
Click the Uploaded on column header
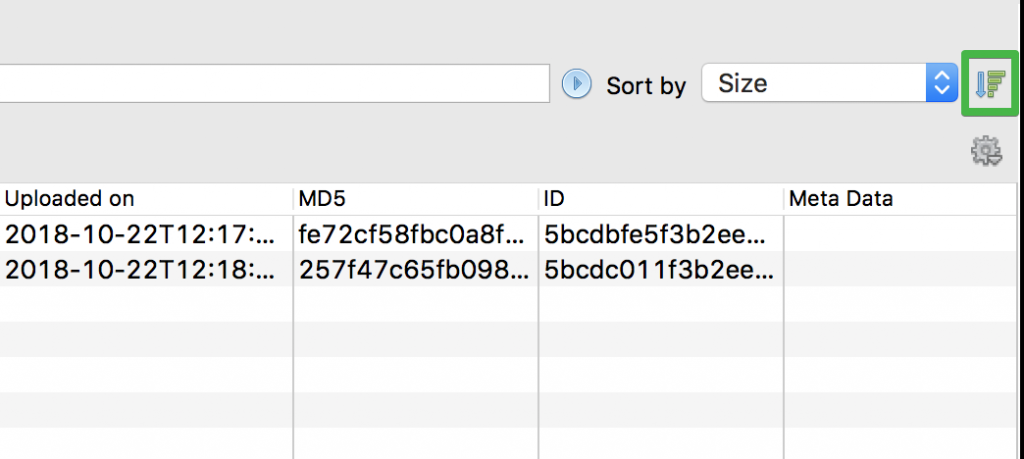pyautogui.click(x=70, y=199)
